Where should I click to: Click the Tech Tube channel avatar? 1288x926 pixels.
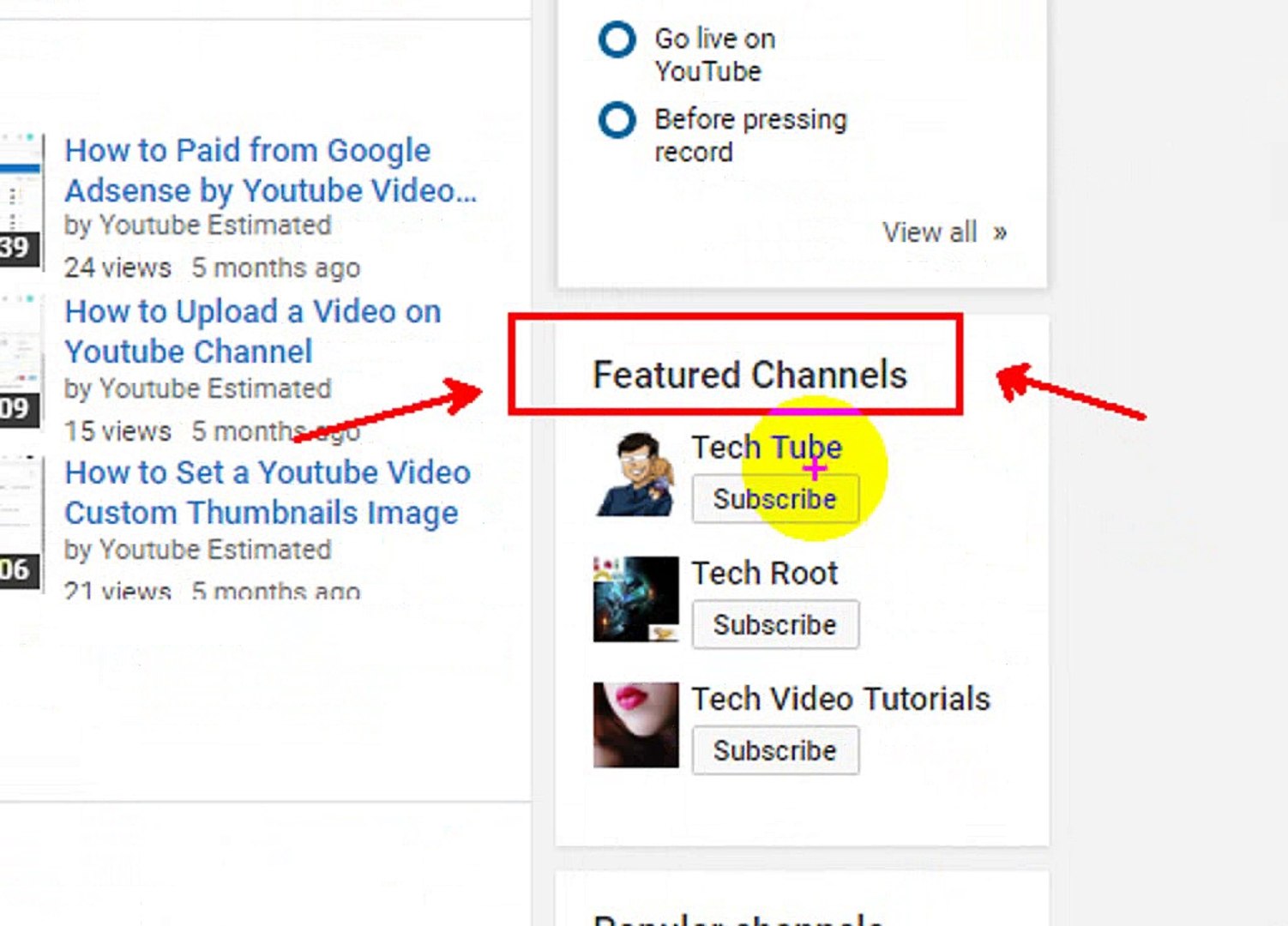[635, 474]
